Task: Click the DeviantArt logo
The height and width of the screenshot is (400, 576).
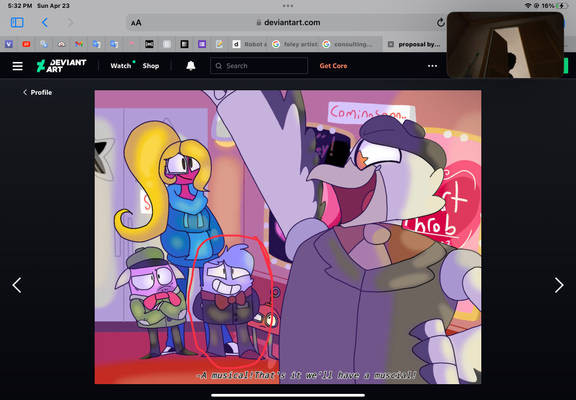Action: click(x=61, y=66)
